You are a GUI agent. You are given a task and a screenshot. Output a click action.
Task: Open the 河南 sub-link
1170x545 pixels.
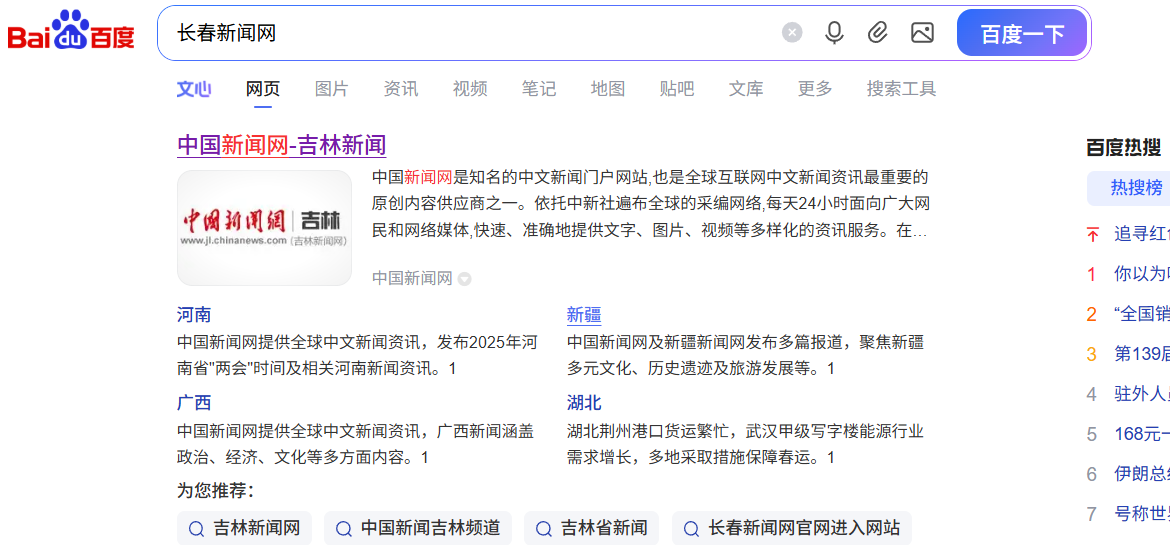coord(194,314)
